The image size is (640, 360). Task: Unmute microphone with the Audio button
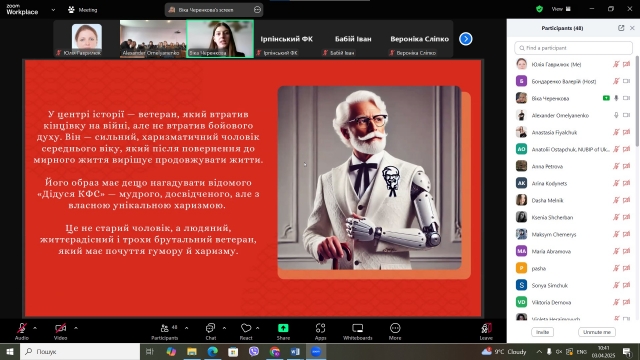[22, 331]
